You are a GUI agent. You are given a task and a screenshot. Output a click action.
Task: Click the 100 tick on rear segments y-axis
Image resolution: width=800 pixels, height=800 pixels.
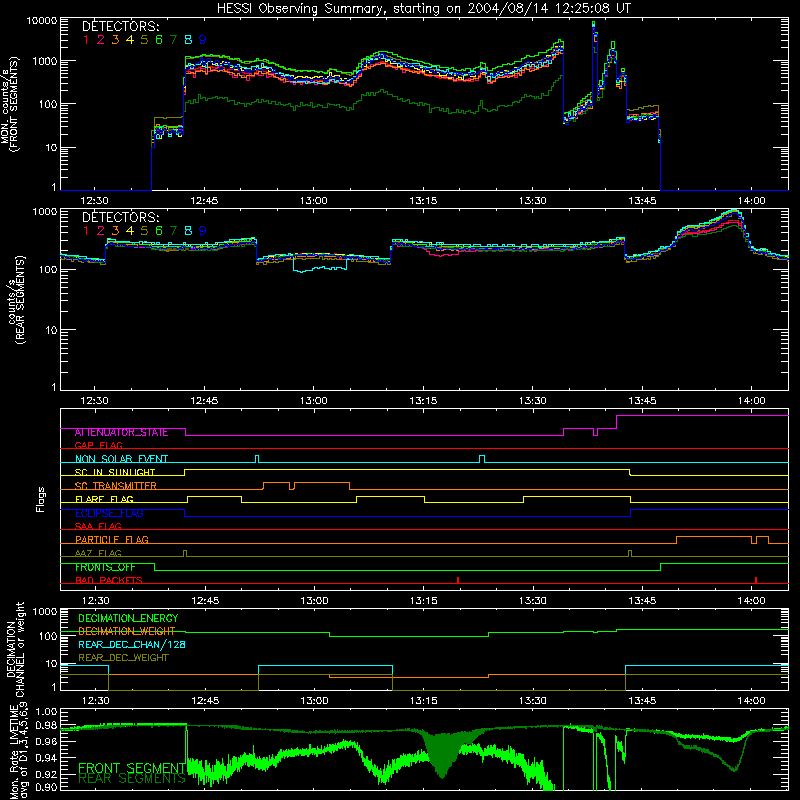[48, 269]
